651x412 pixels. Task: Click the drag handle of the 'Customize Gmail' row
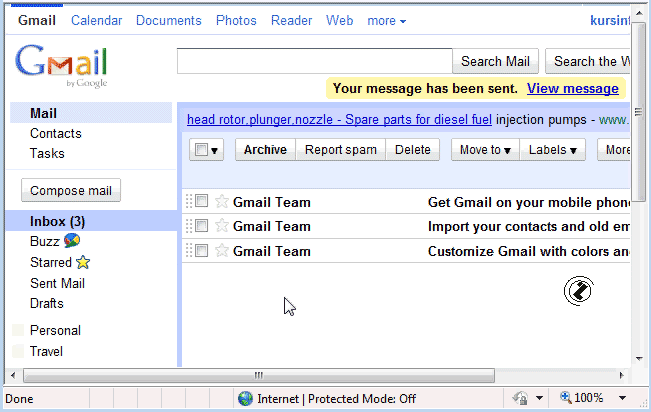tap(189, 250)
